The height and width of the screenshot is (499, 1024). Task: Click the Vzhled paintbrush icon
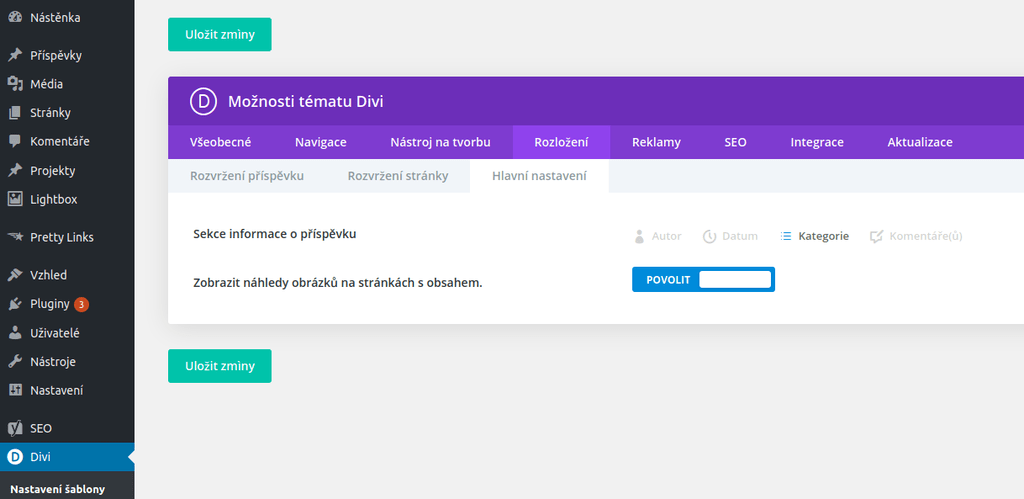pyautogui.click(x=14, y=275)
